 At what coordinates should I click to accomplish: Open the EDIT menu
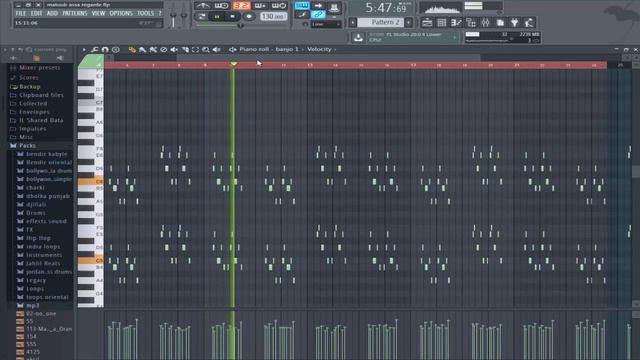coord(37,13)
